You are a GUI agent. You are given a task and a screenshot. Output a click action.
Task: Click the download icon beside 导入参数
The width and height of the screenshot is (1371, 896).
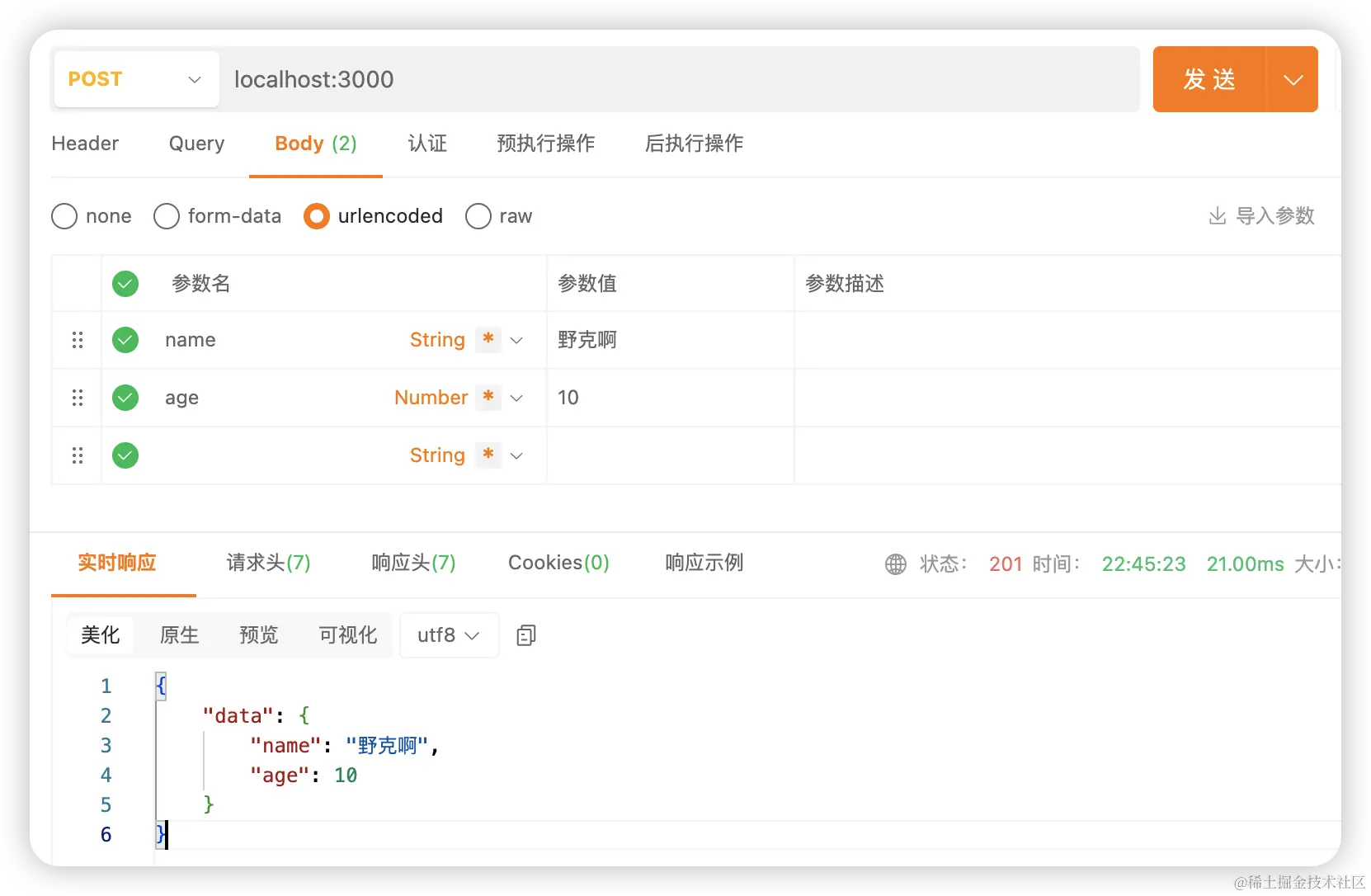[x=1218, y=215]
